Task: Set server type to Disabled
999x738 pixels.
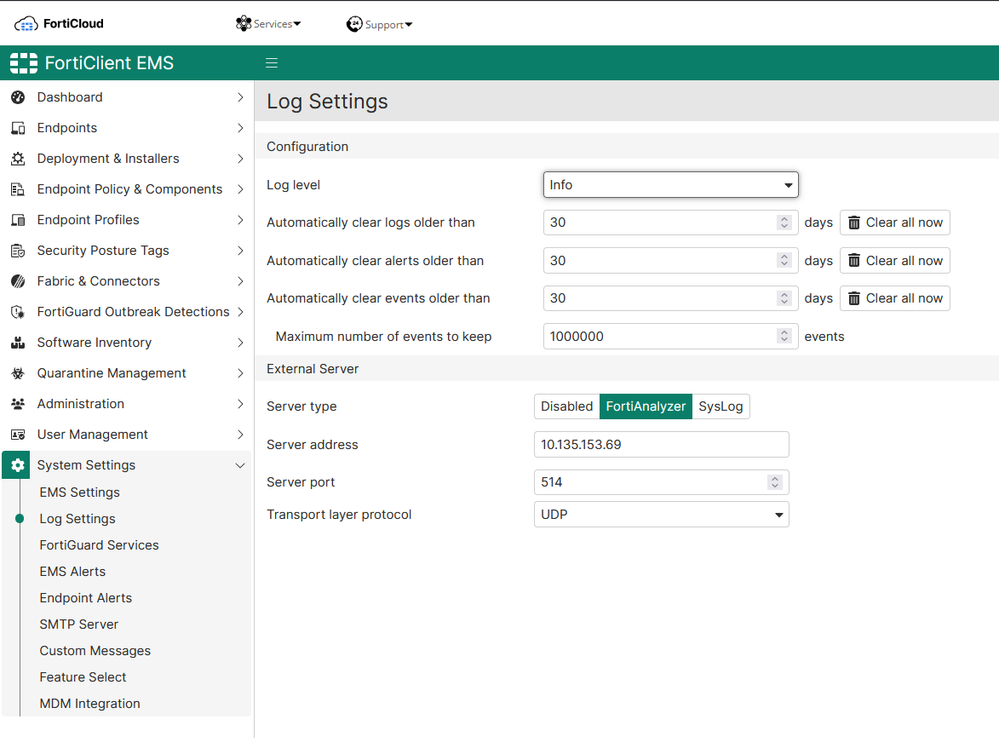Action: click(x=566, y=407)
